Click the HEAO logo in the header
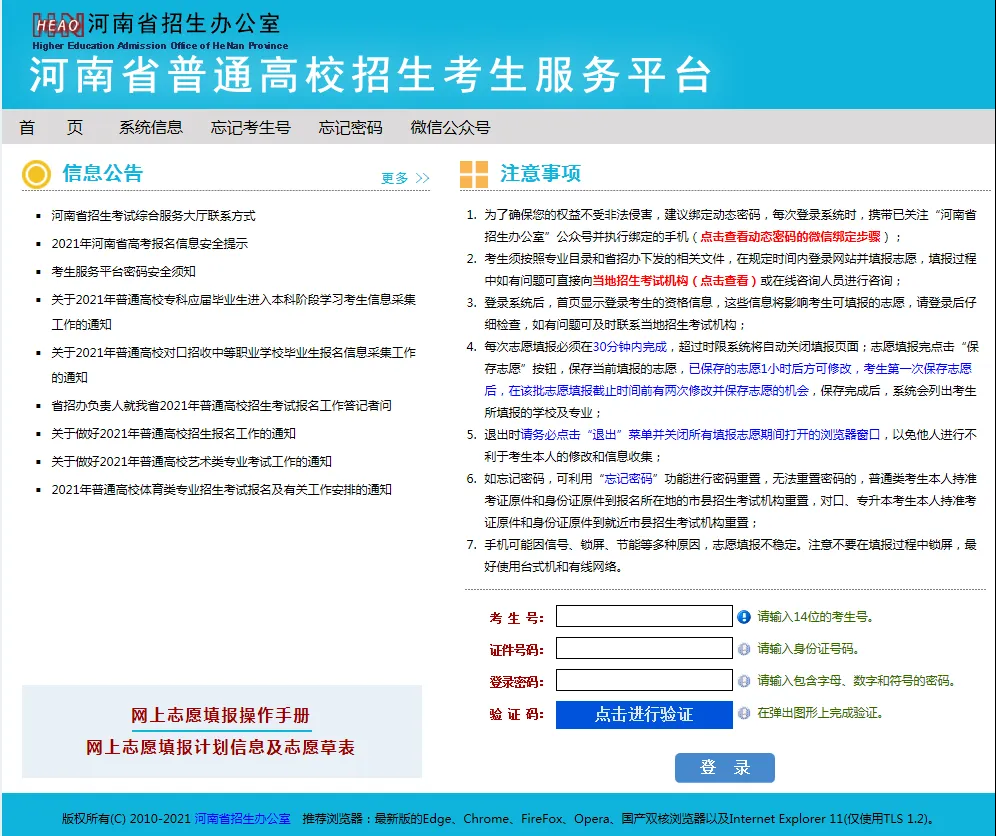 click(x=58, y=25)
